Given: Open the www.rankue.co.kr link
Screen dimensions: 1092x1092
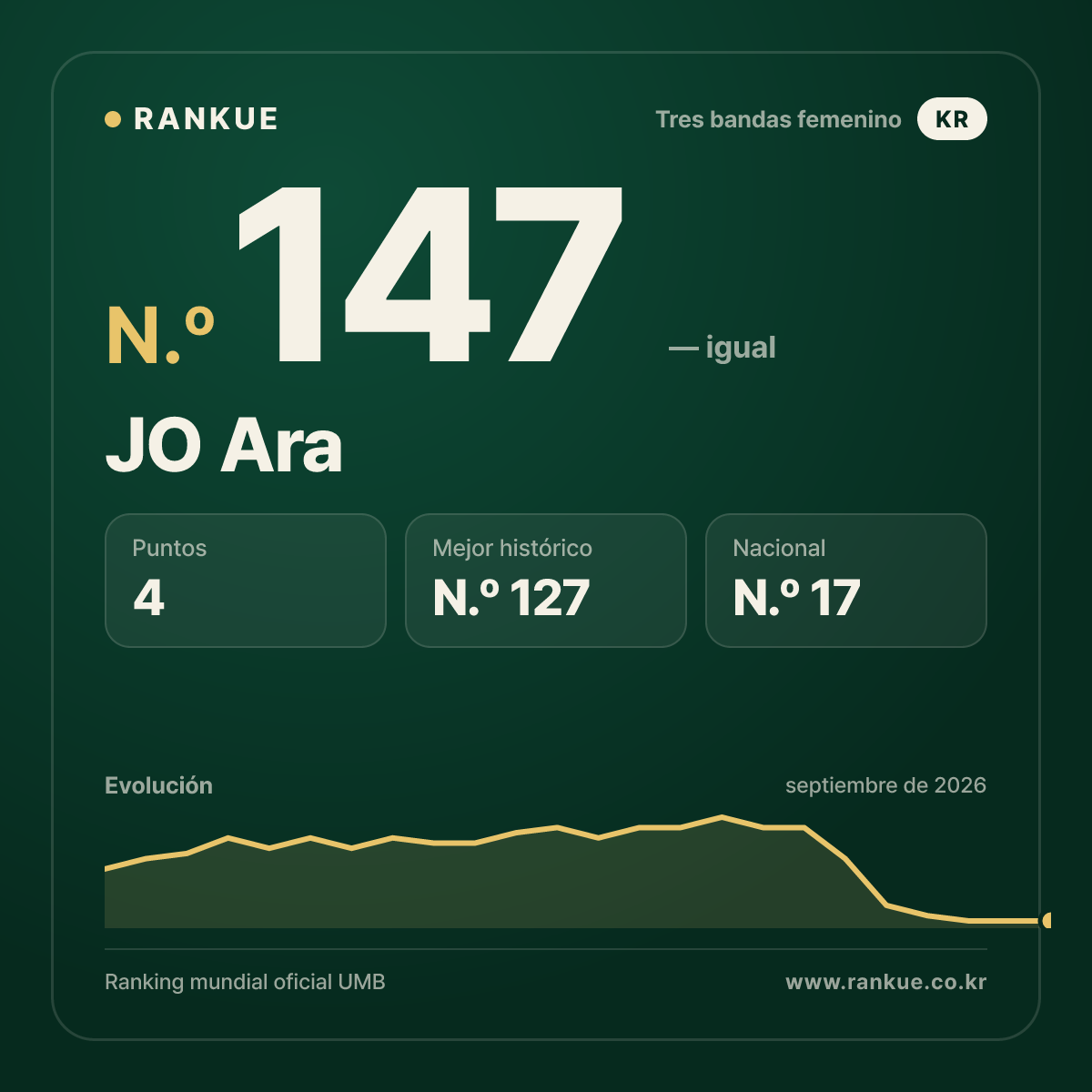Looking at the screenshot, I should click(x=885, y=982).
